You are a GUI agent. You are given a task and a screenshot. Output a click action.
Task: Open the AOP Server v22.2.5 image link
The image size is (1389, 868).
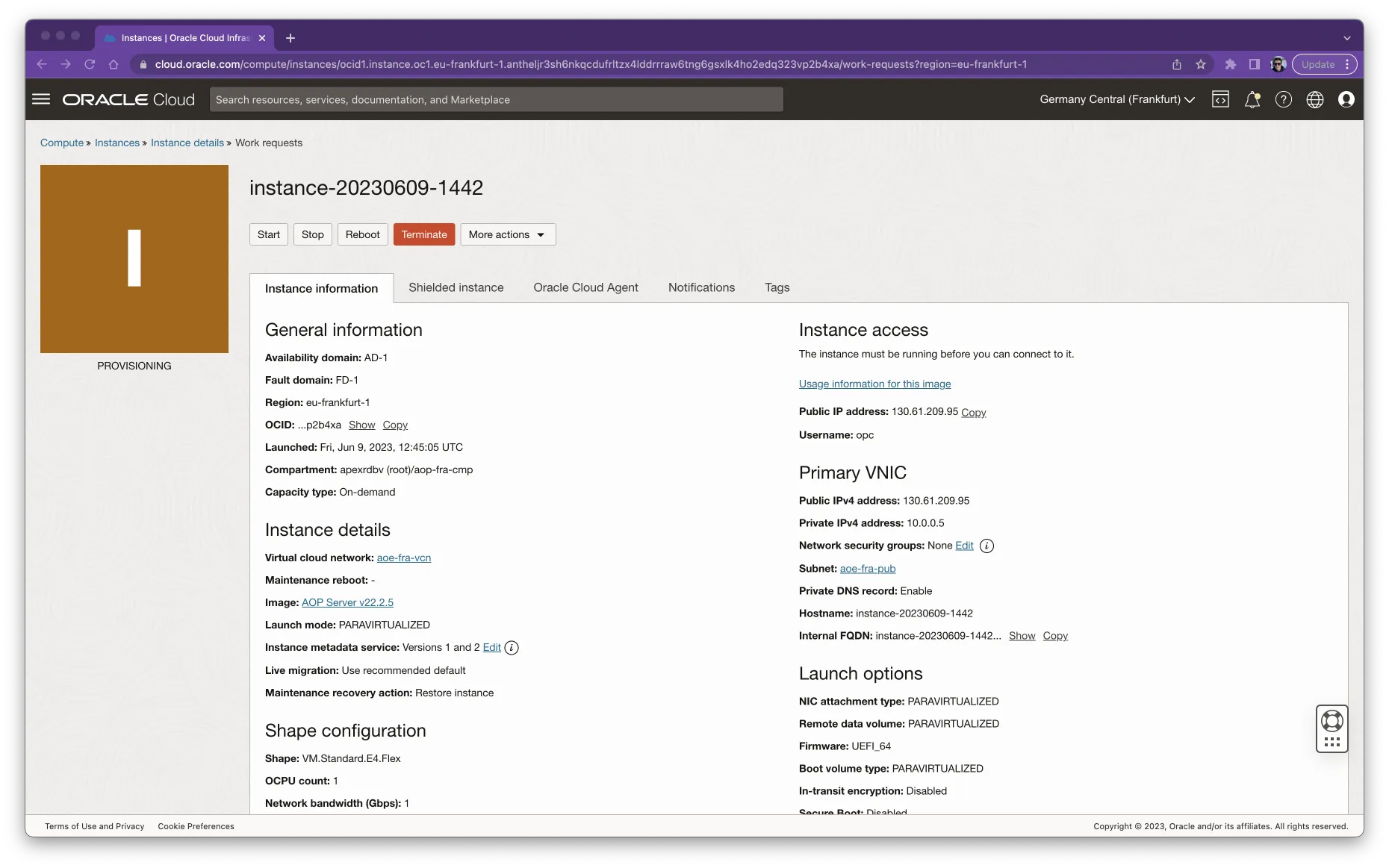pyautogui.click(x=347, y=602)
